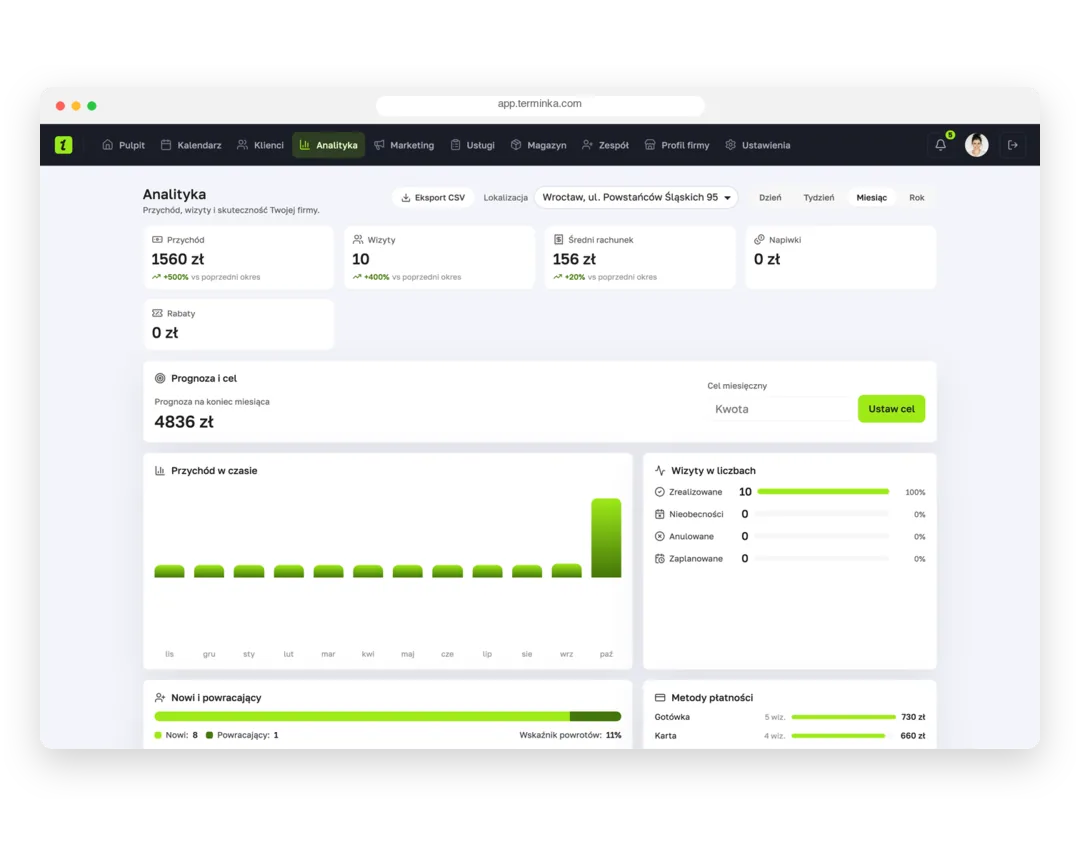Select the Miesiąc period
This screenshot has width=1080, height=865.
tap(871, 198)
